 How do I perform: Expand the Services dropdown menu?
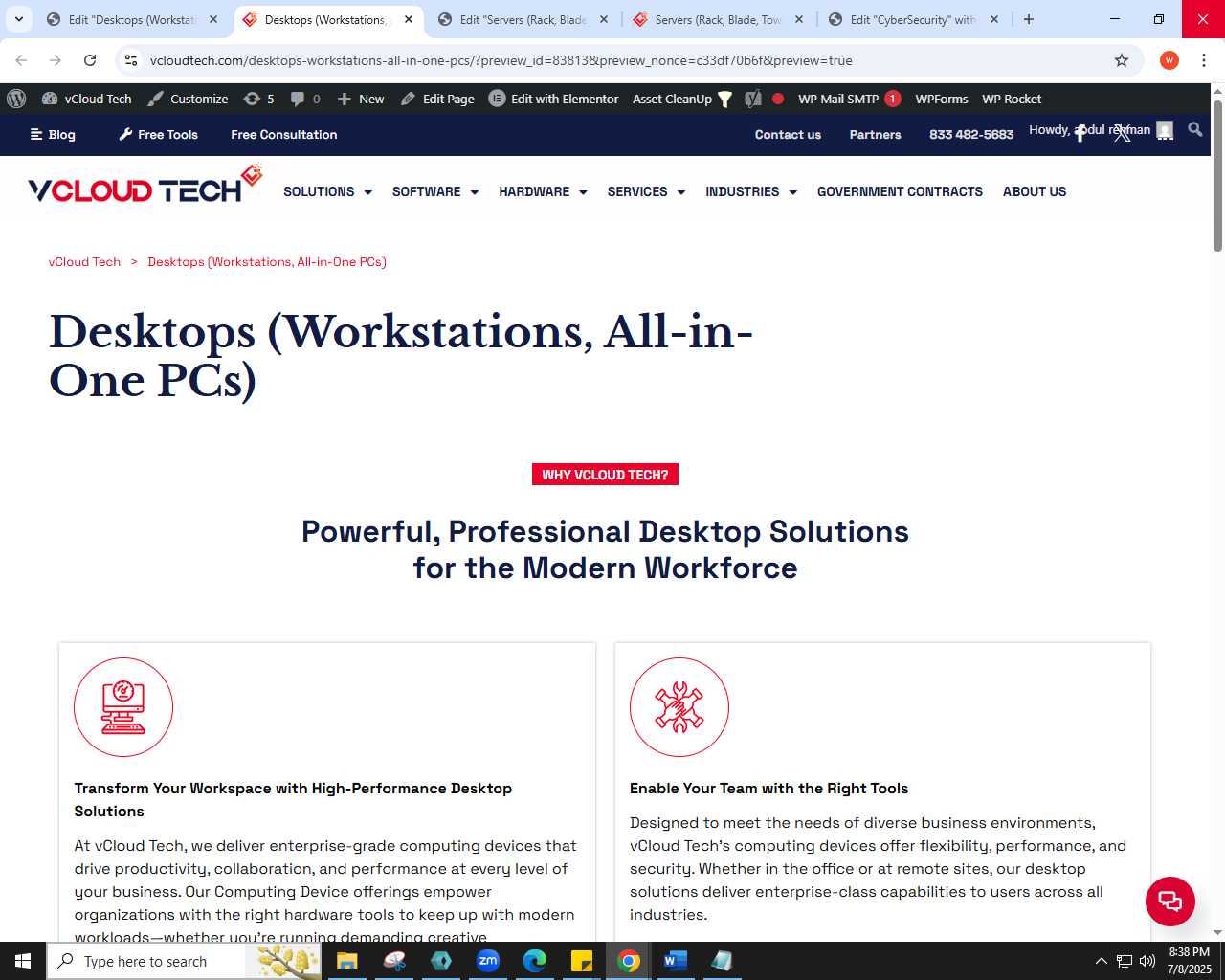tap(646, 191)
